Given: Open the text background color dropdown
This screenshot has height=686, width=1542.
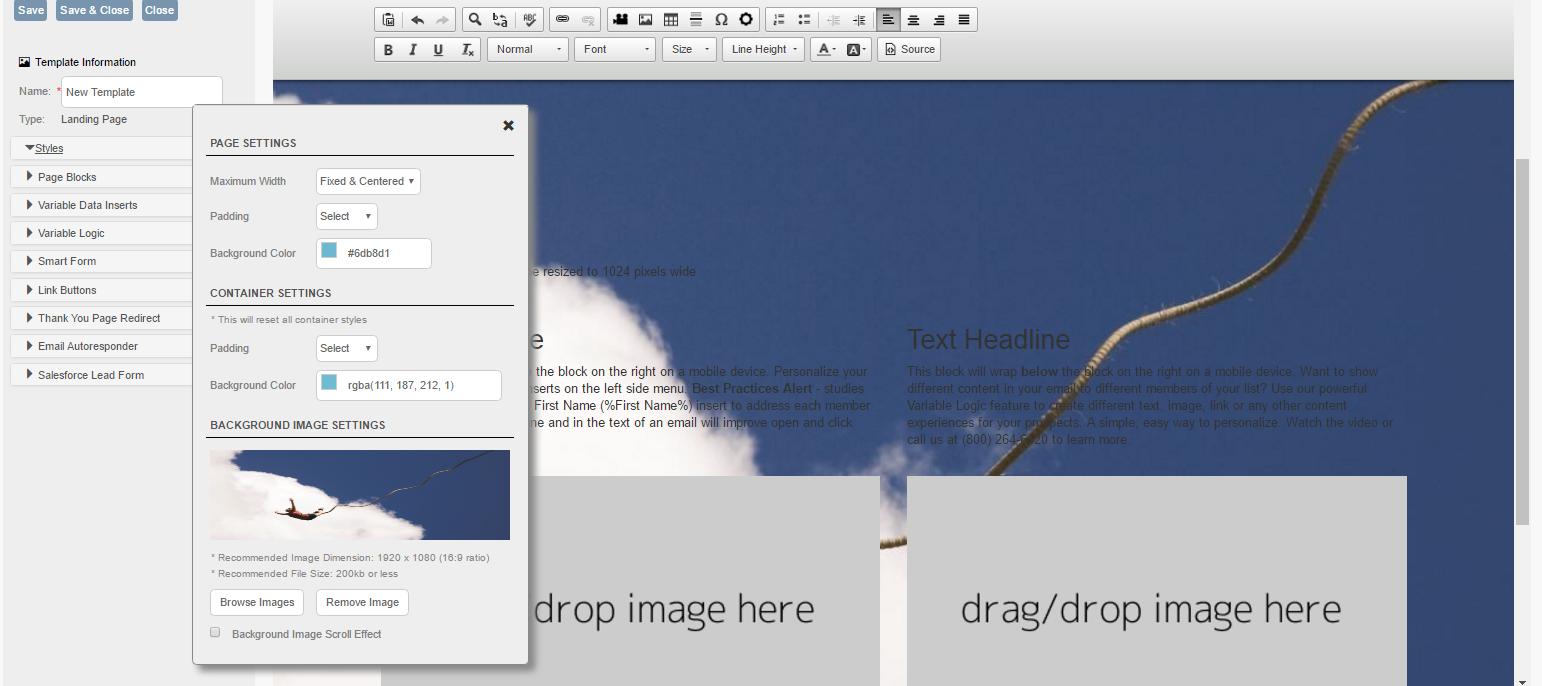Looking at the screenshot, I should (857, 49).
